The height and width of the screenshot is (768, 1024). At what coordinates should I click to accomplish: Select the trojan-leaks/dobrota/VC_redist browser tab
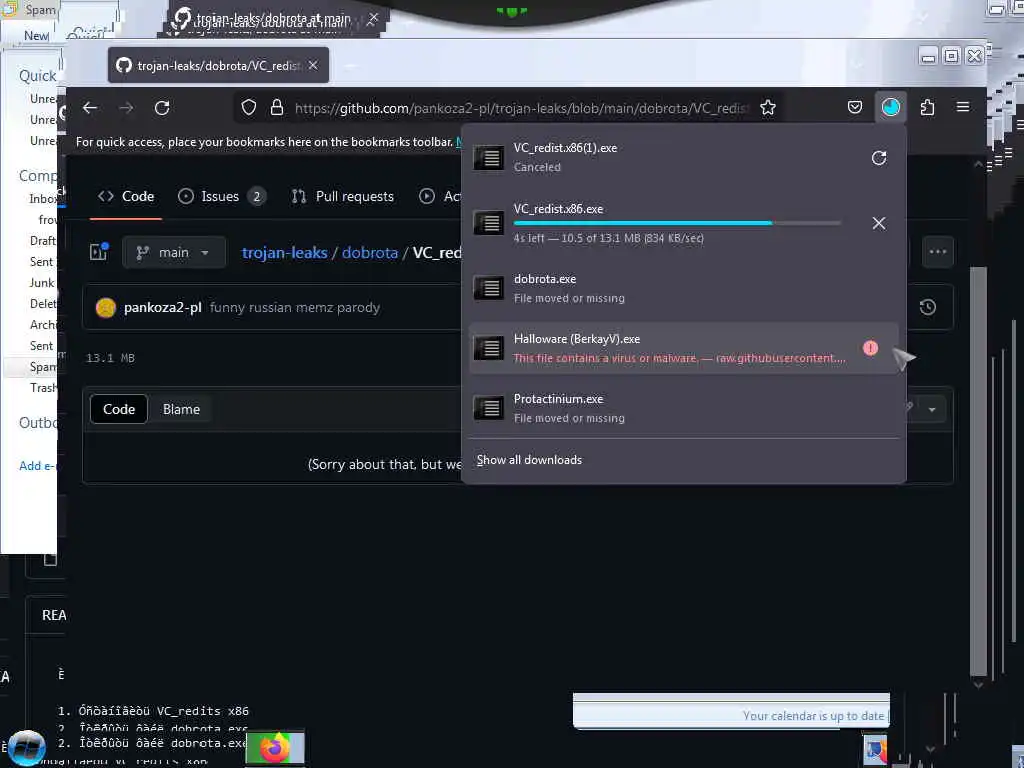(x=218, y=65)
